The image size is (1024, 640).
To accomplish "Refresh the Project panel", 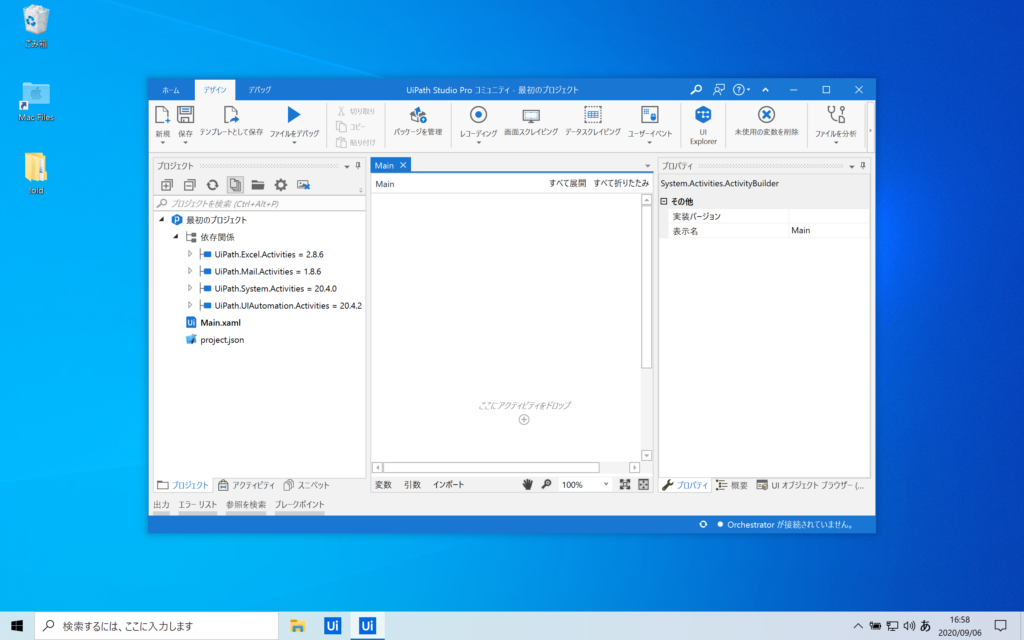I will [x=212, y=185].
